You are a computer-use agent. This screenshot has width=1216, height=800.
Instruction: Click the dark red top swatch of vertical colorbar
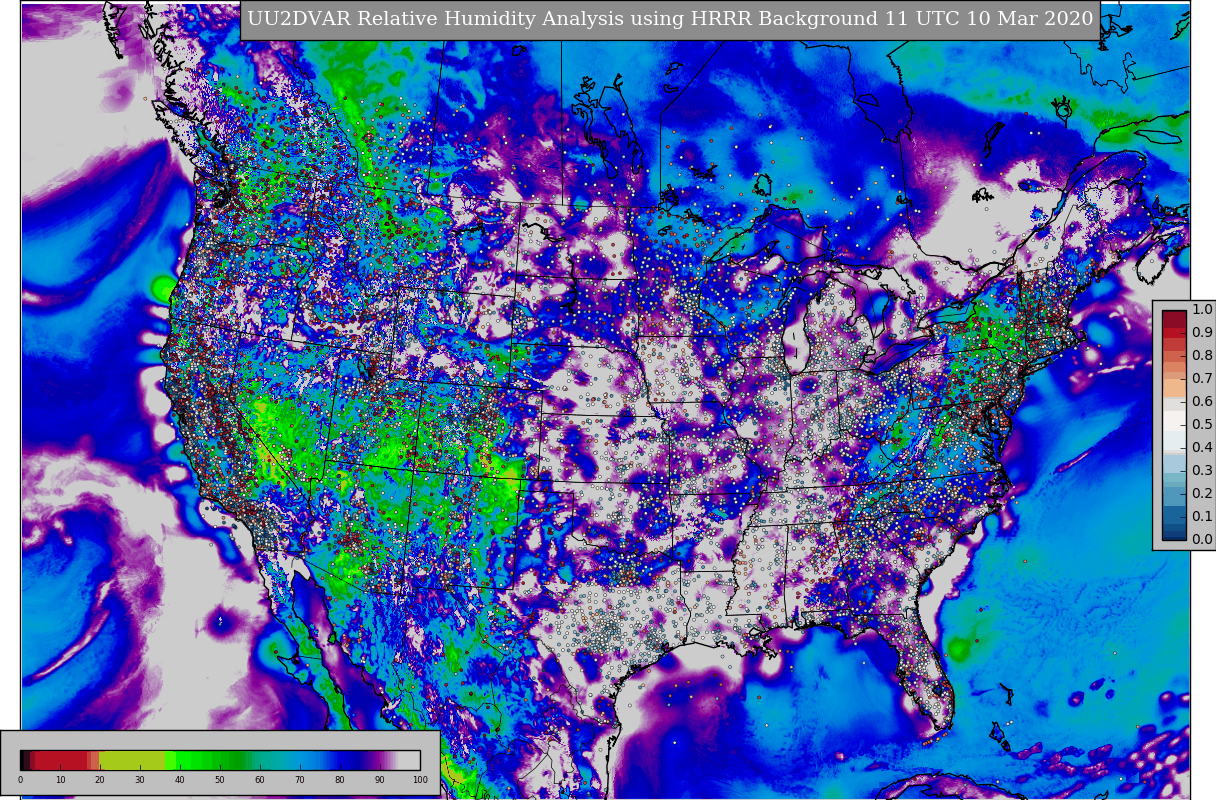(x=1174, y=319)
